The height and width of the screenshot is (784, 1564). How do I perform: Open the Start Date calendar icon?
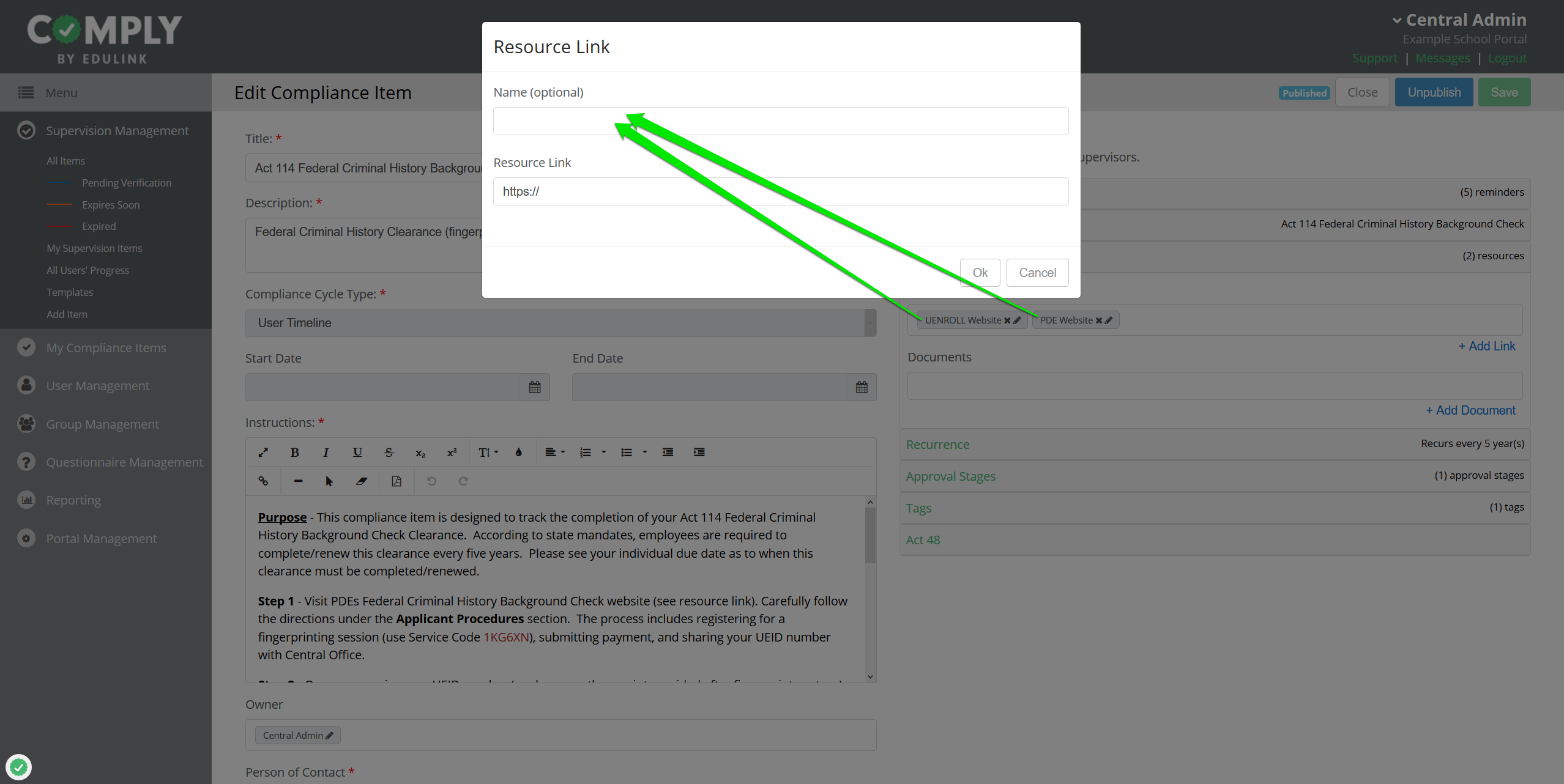click(535, 387)
